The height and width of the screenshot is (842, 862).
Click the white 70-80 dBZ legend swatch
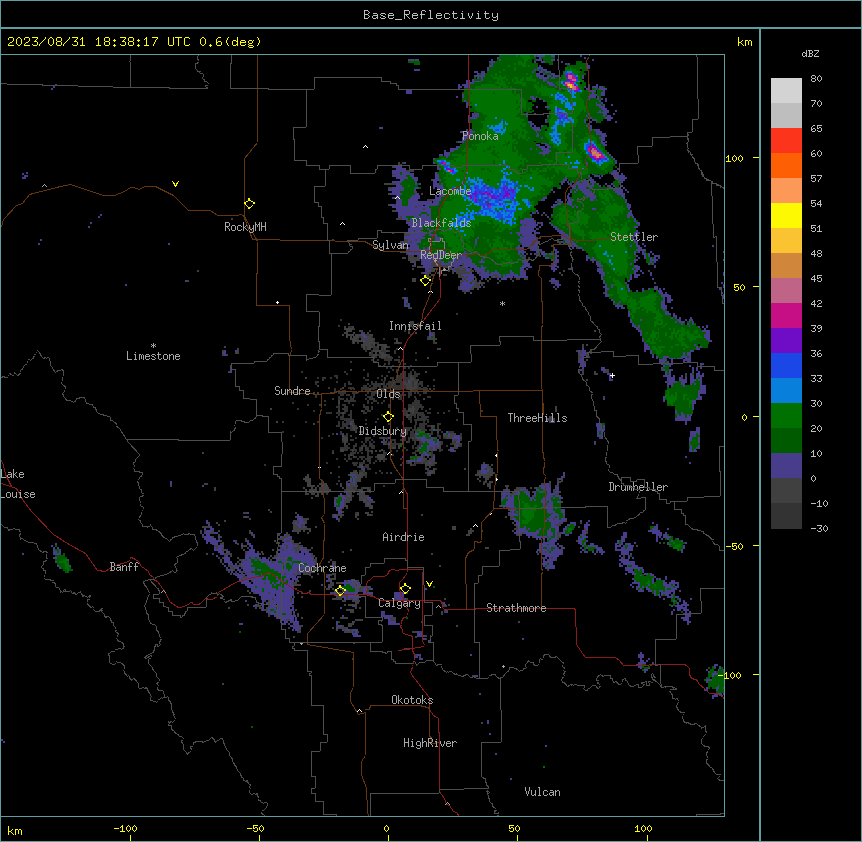point(786,91)
